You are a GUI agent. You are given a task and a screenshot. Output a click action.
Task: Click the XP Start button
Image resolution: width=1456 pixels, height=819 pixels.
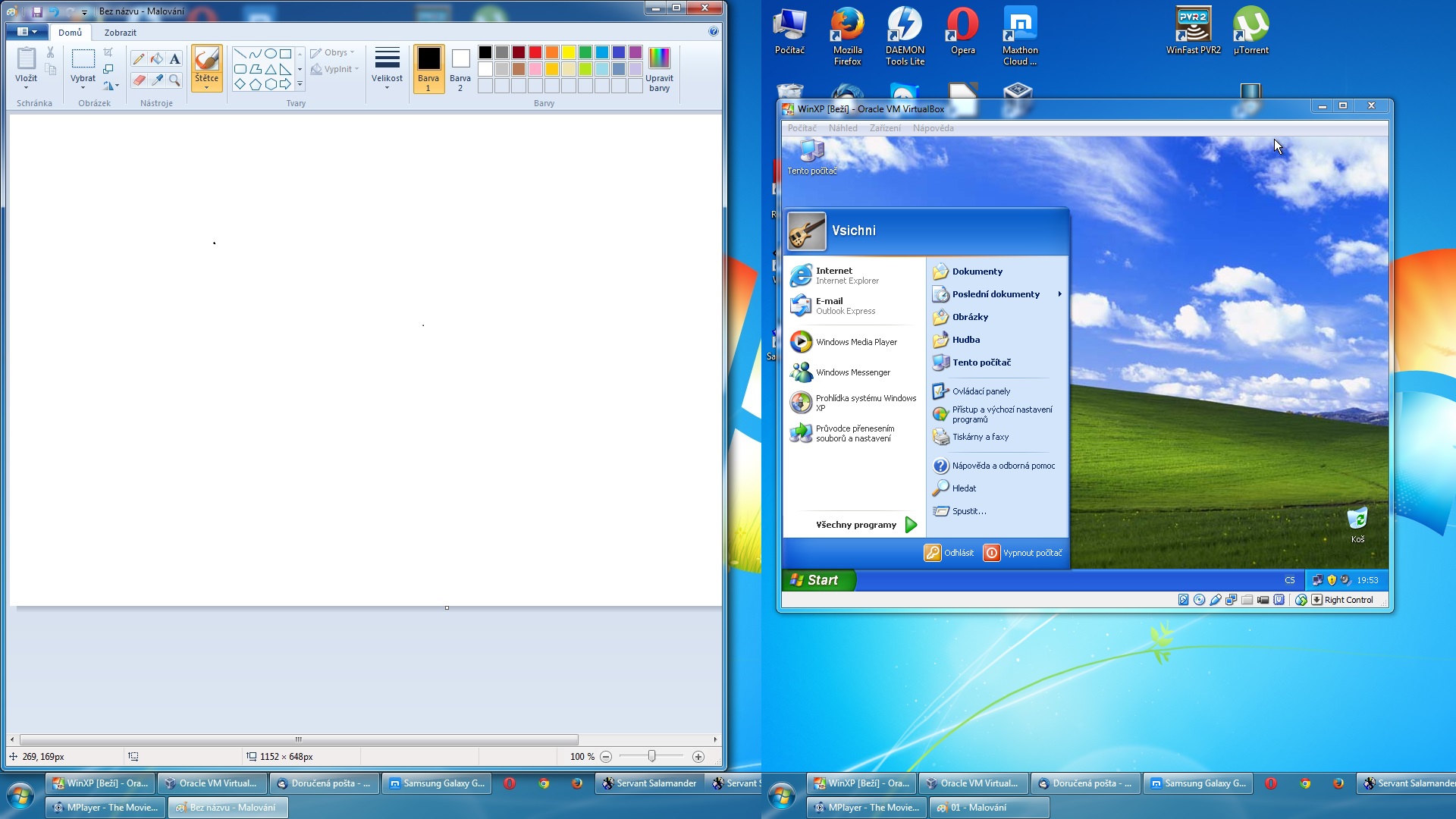tap(818, 580)
